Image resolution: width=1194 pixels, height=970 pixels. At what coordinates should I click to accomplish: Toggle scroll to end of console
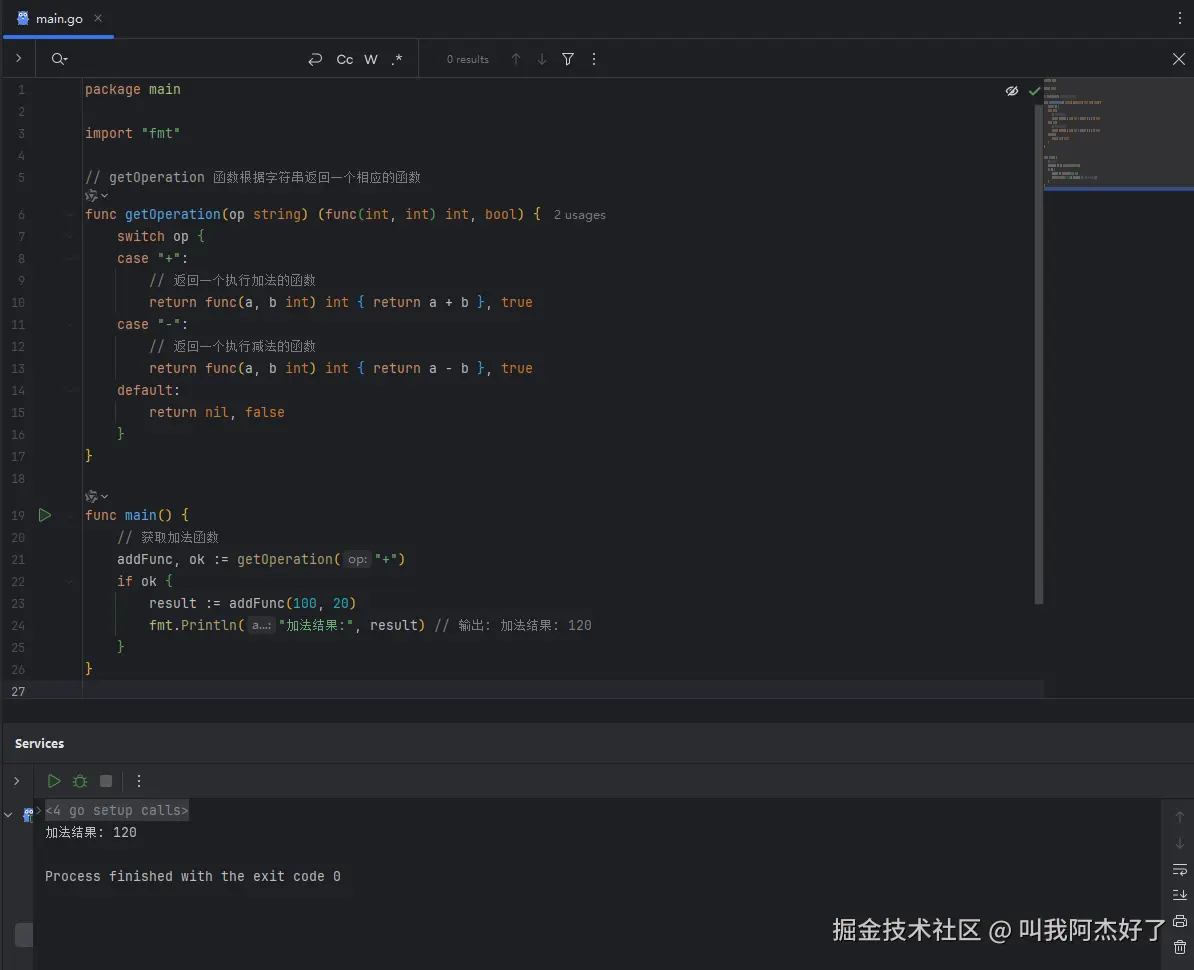[1180, 895]
